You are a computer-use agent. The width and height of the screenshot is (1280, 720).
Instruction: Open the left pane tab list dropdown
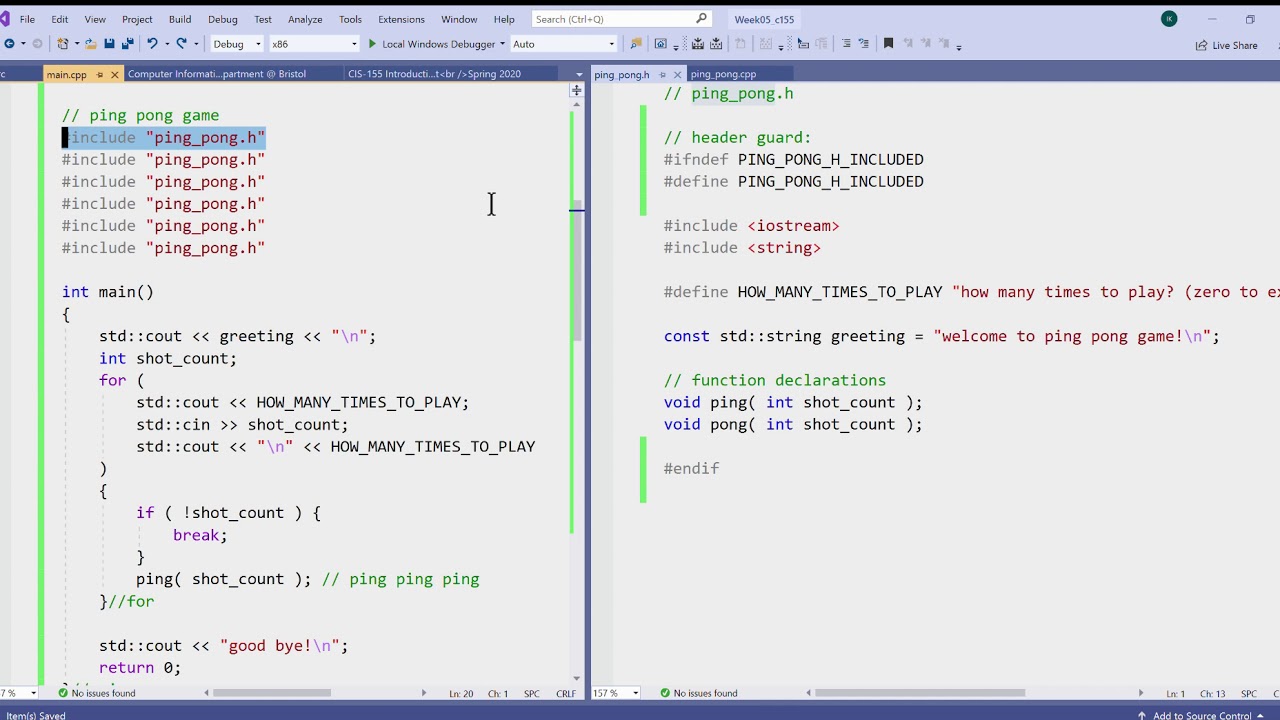(x=579, y=75)
